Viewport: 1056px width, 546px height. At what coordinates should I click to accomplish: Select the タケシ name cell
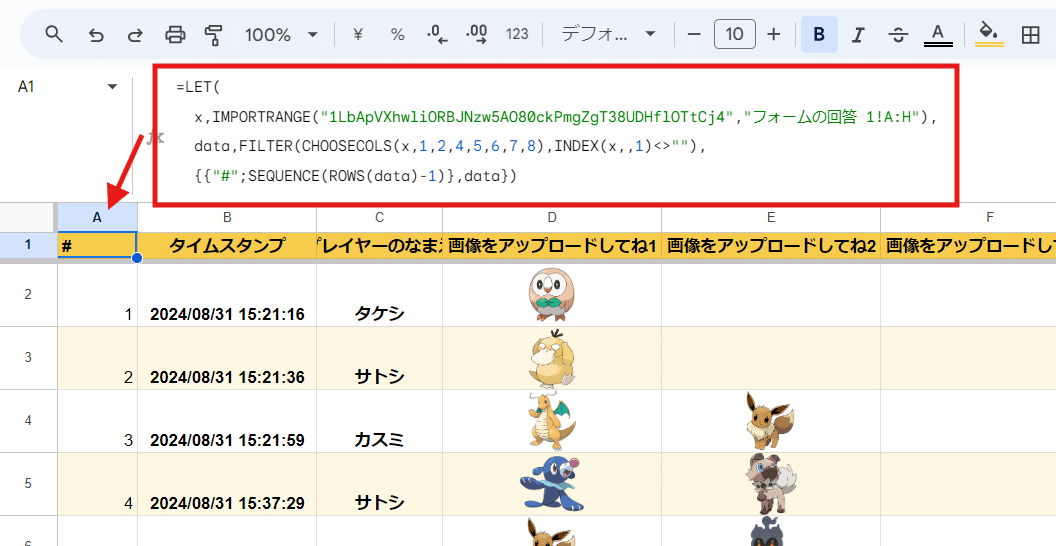pyautogui.click(x=380, y=295)
